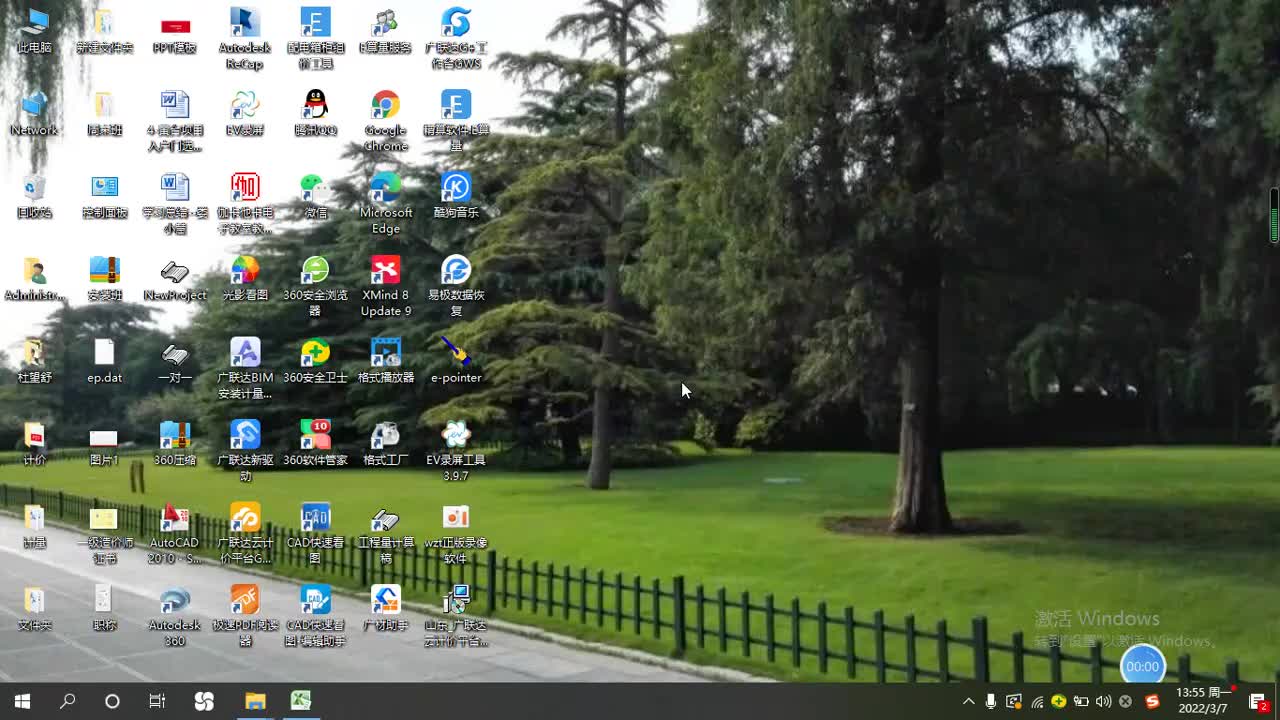This screenshot has height=720, width=1280.
Task: Click the microphone tray icon
Action: (x=991, y=701)
